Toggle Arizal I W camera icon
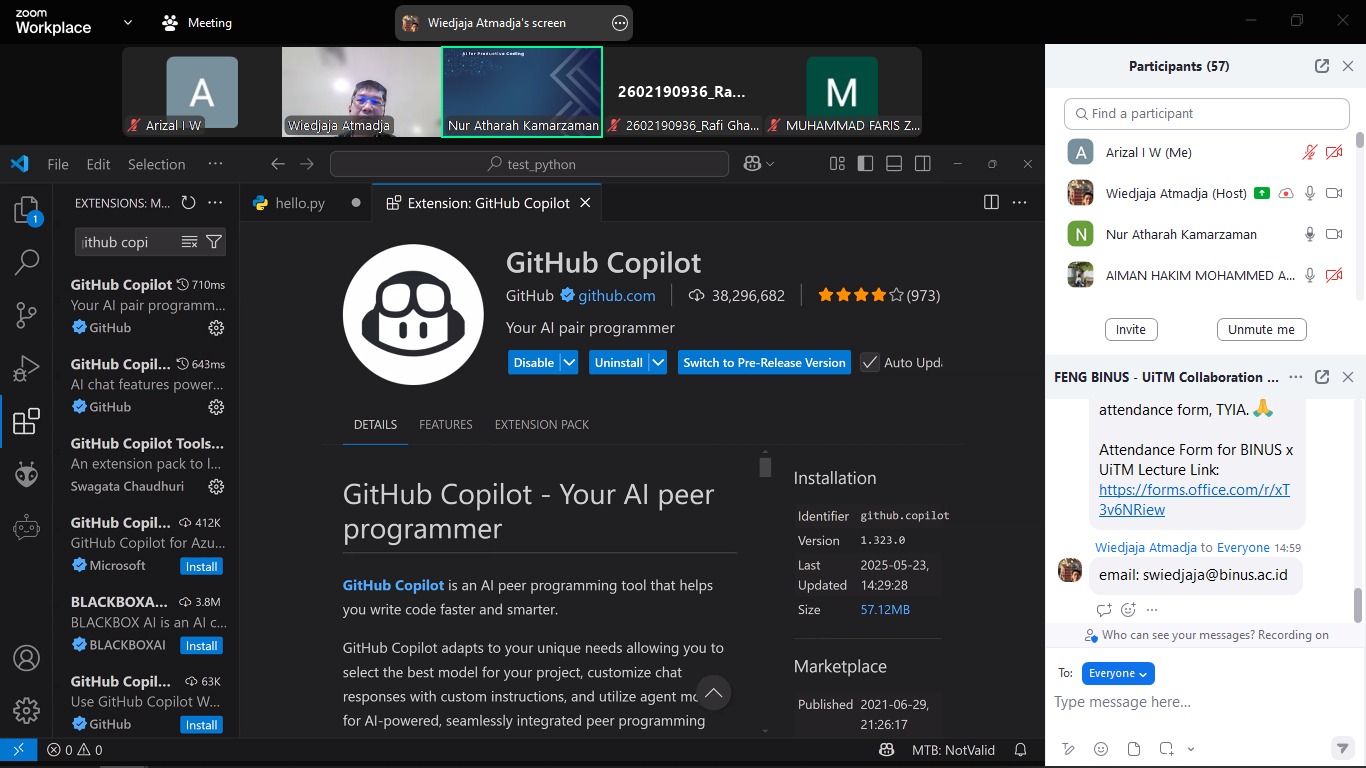 point(1333,152)
